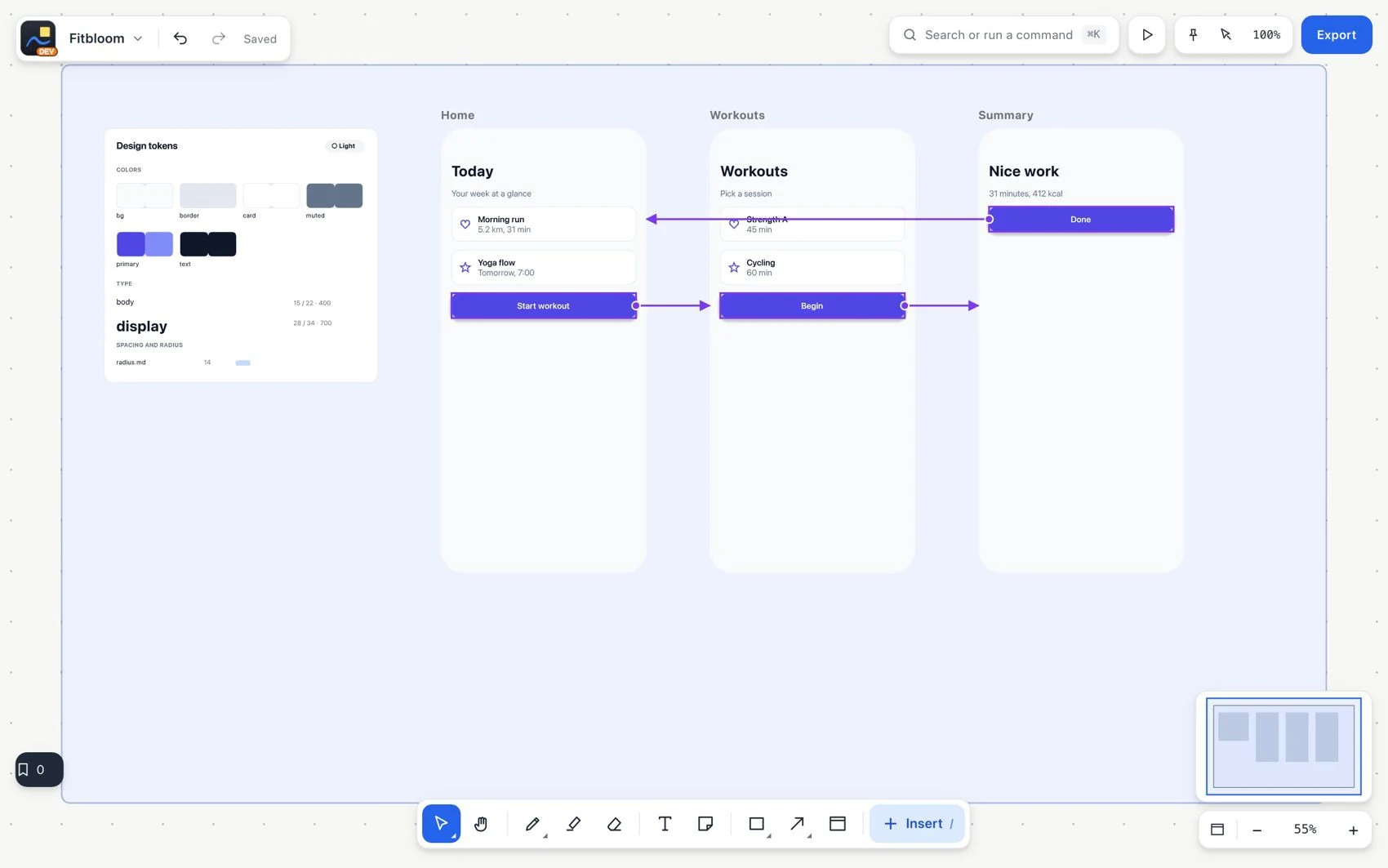Zoom in with the plus button
Viewport: 1388px width, 868px height.
(1353, 830)
